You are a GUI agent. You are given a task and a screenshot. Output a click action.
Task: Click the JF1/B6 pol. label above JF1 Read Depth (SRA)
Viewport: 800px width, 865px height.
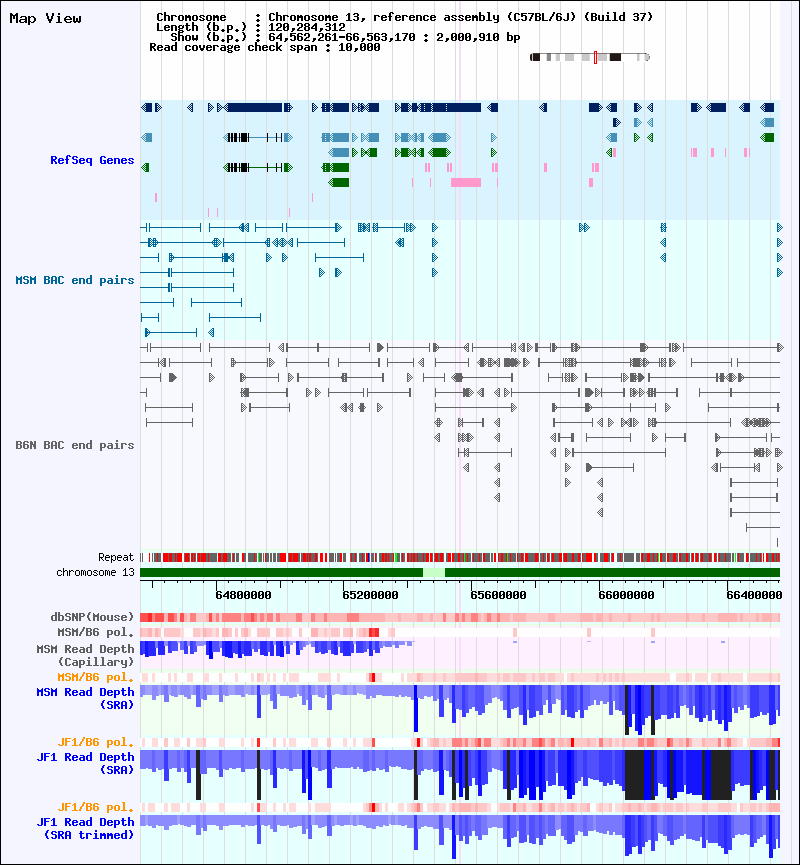tap(95, 742)
